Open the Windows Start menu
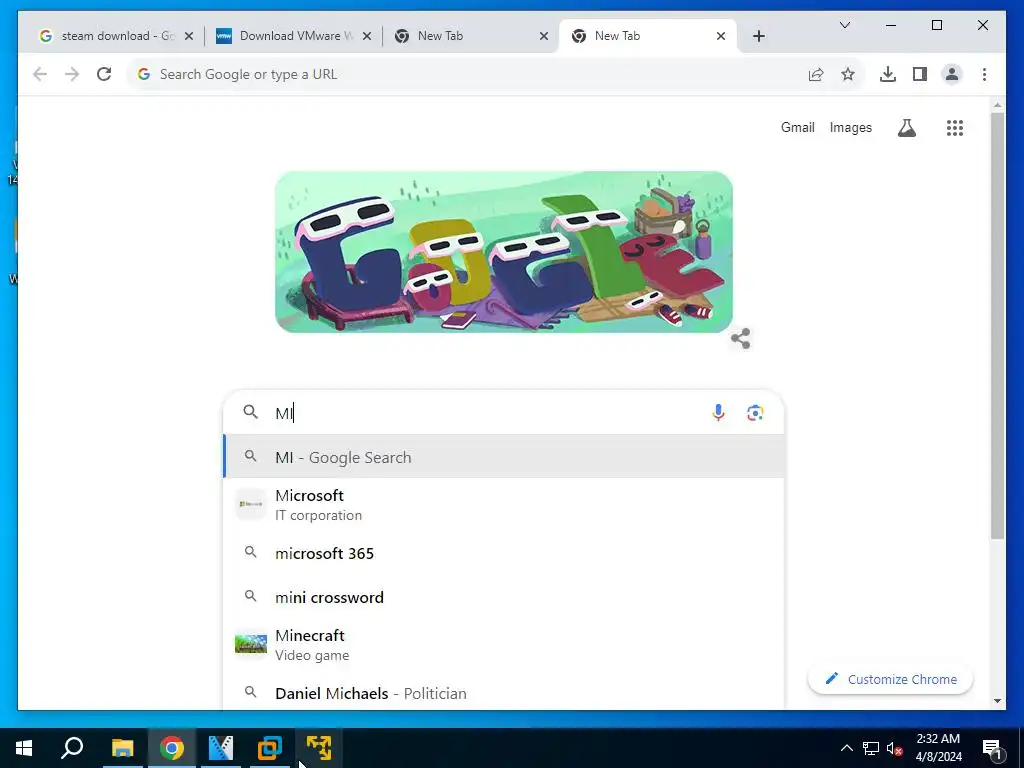 [x=24, y=748]
